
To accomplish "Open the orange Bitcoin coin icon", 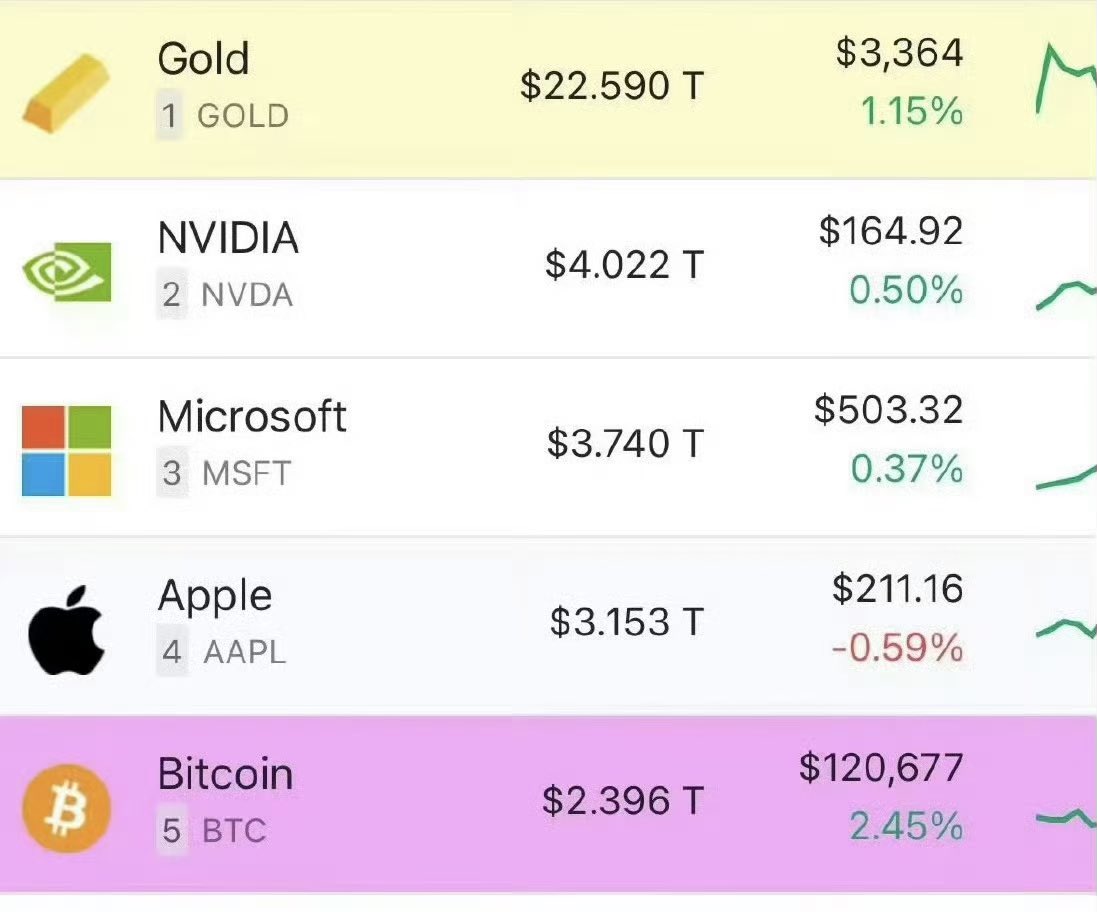I will [x=66, y=808].
